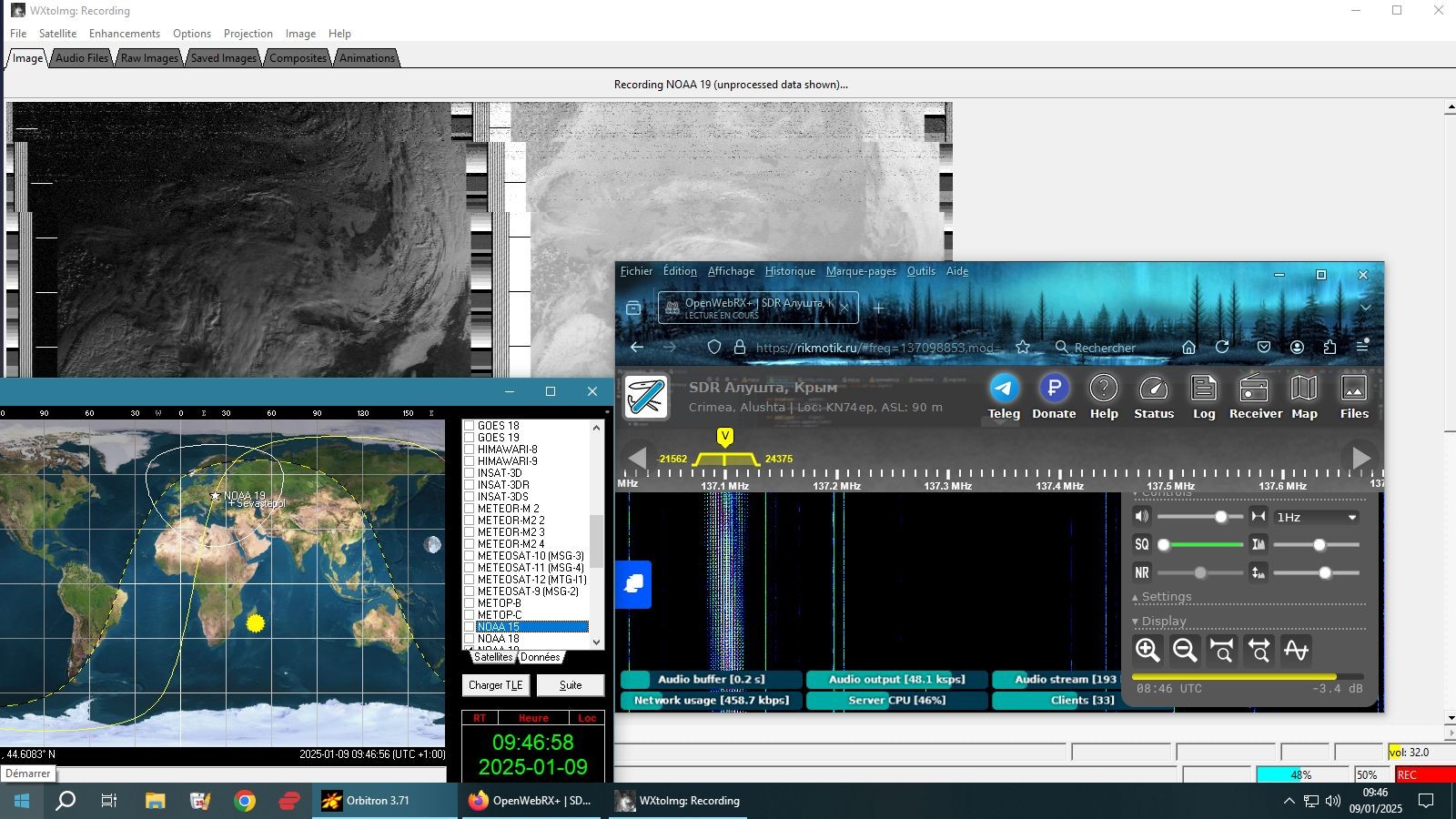Viewport: 1456px width, 819px height.
Task: Collapse the Display section in OpenWebRX
Action: point(1159,622)
